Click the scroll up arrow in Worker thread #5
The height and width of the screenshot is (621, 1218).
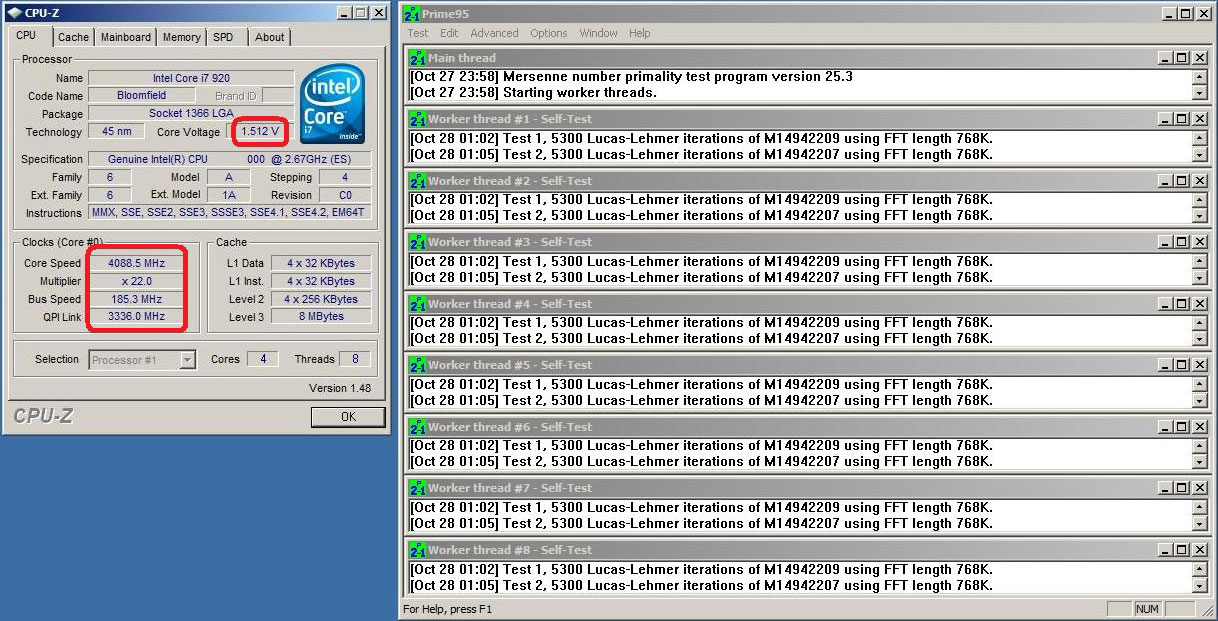(1200, 384)
